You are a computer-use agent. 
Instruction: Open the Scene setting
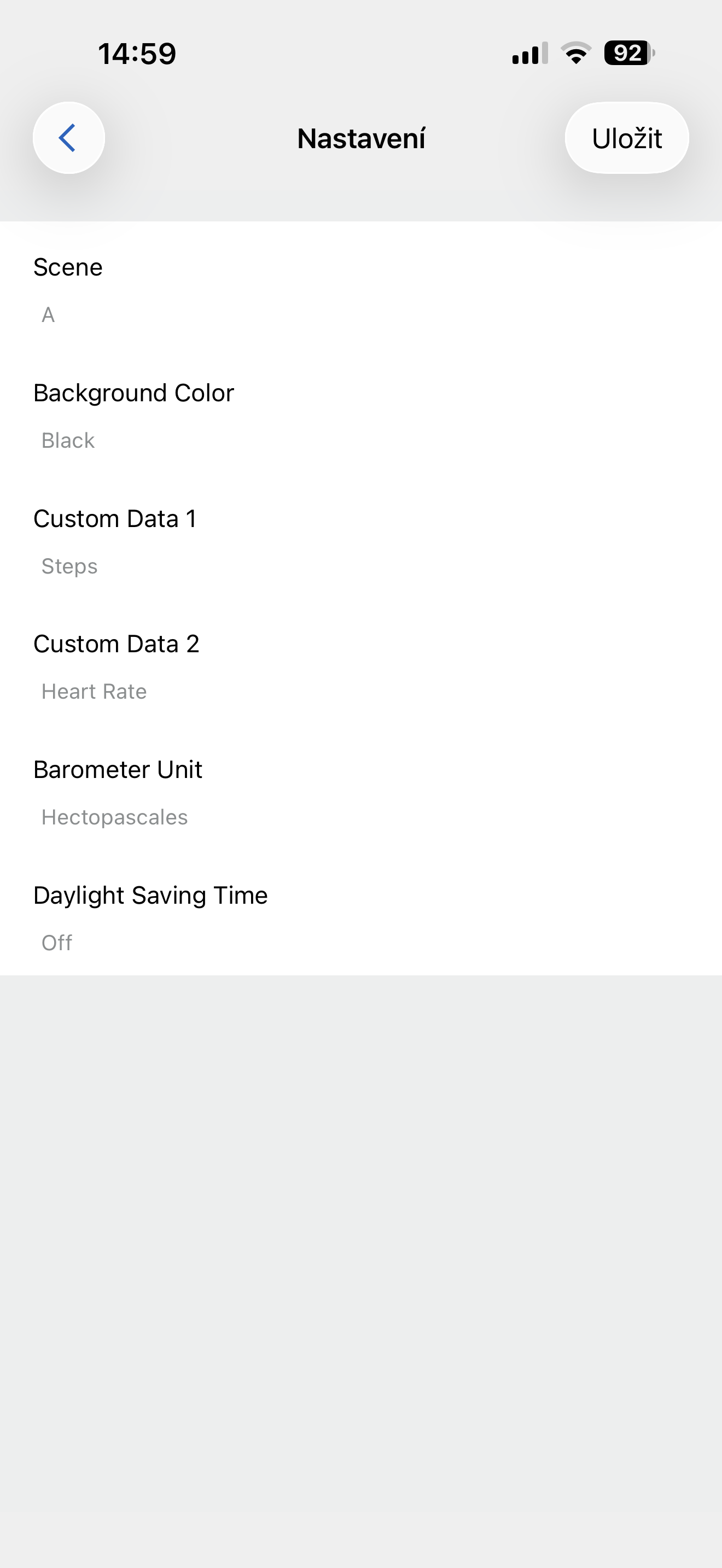(x=68, y=267)
